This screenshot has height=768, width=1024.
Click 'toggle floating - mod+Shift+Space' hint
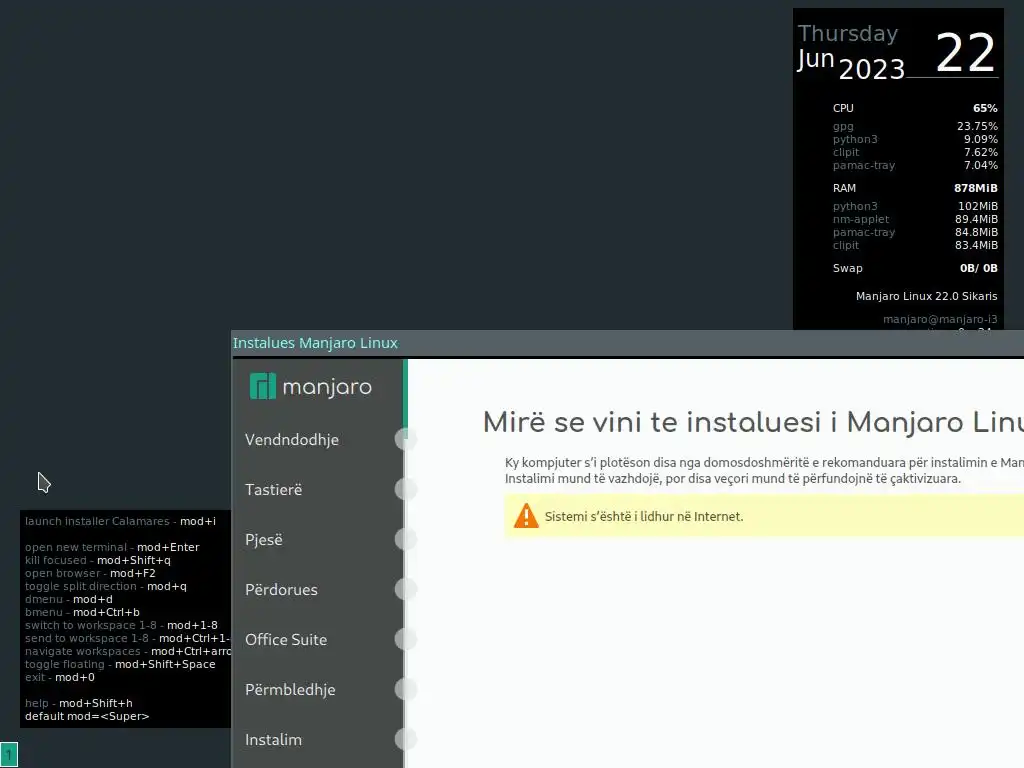click(x=120, y=665)
